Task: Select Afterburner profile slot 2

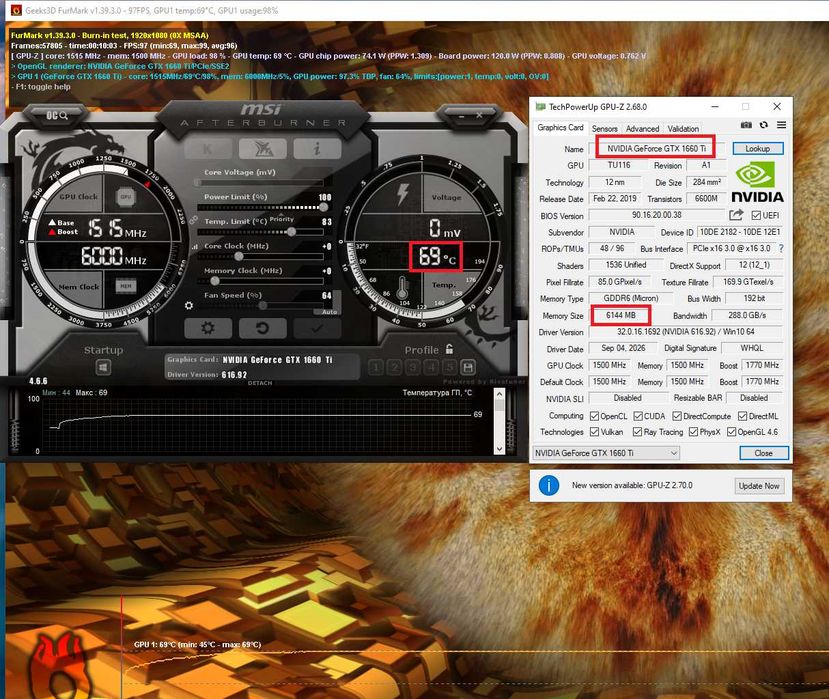Action: pyautogui.click(x=394, y=367)
